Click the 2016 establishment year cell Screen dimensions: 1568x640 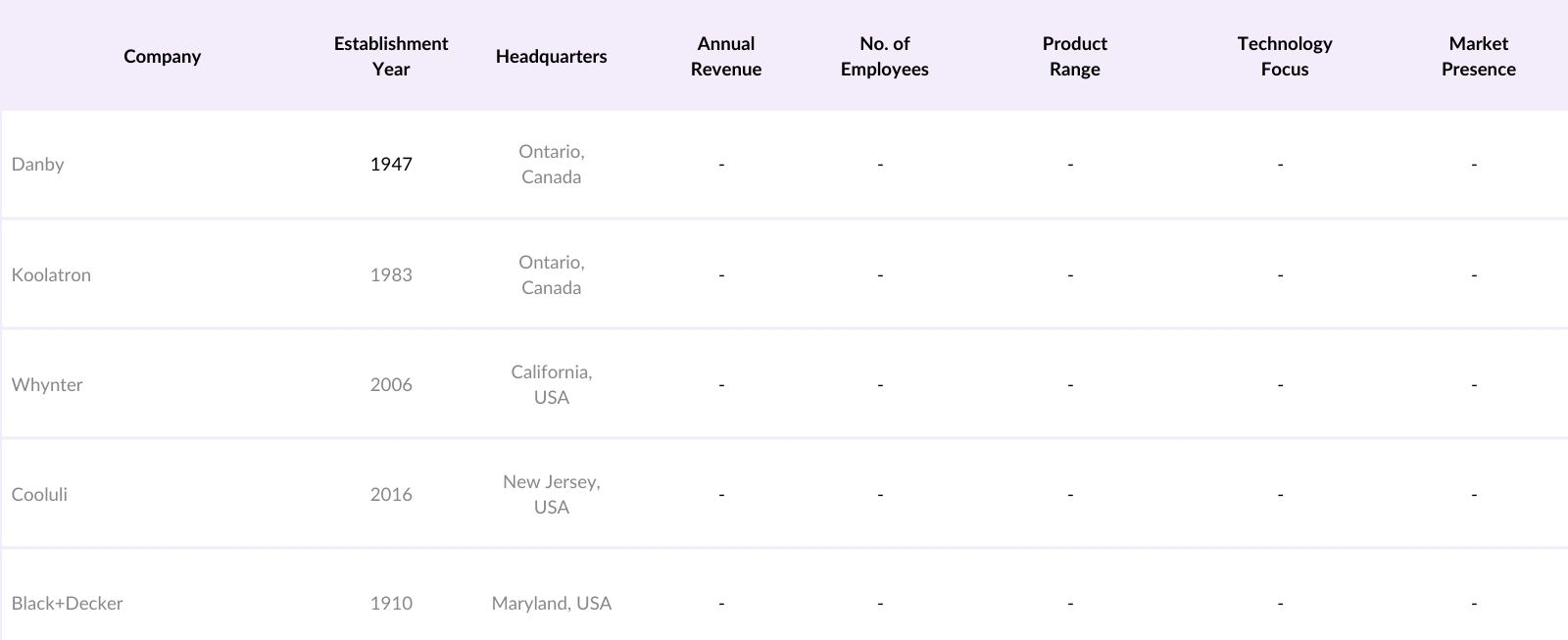pyautogui.click(x=391, y=495)
